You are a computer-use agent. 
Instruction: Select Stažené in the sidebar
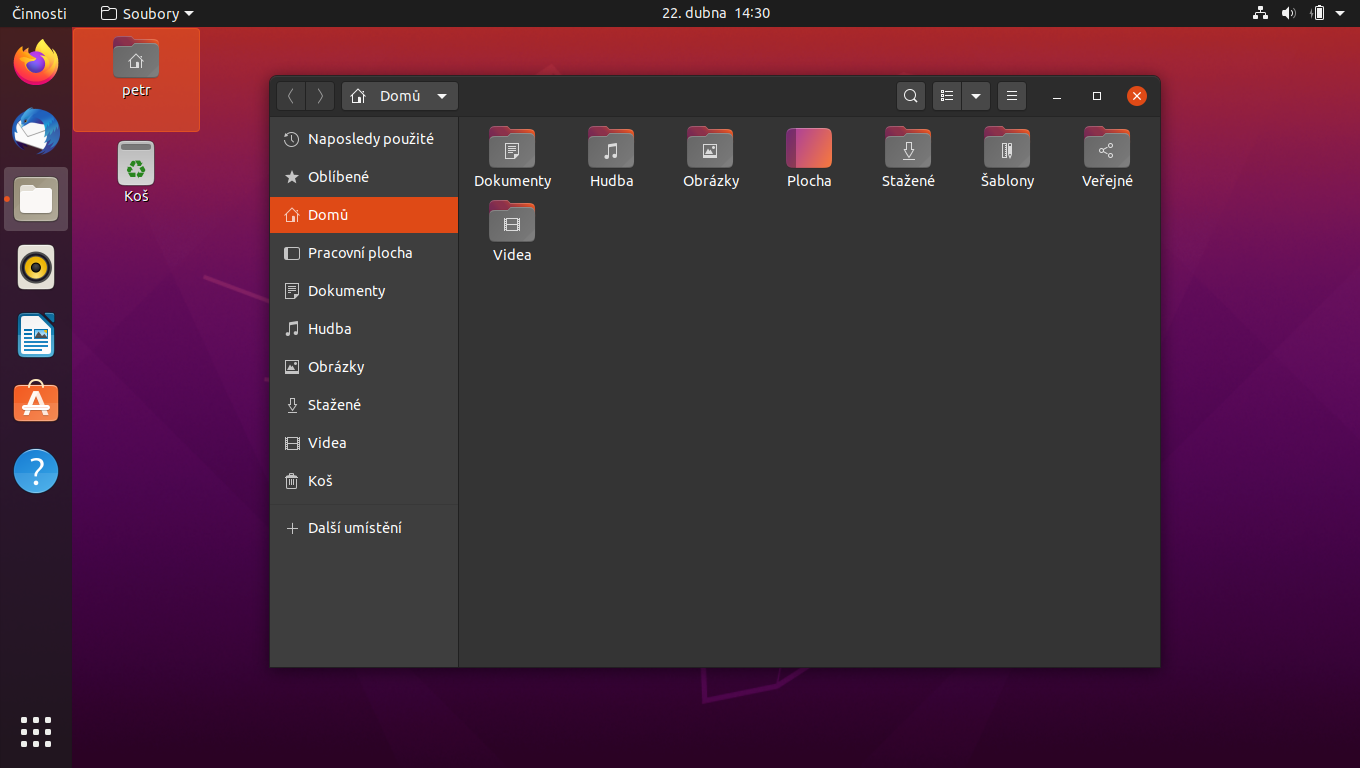[364, 405]
